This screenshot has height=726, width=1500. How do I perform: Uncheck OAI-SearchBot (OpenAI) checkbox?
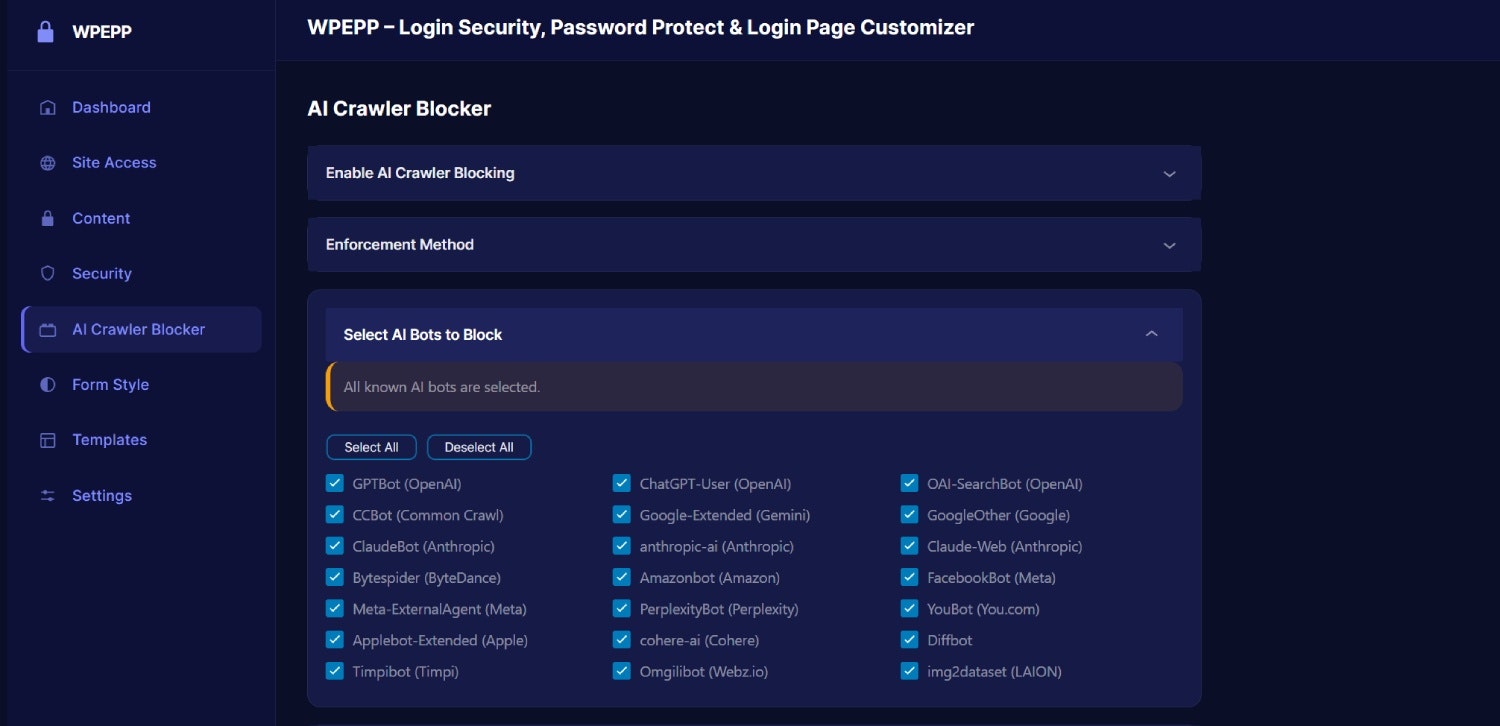click(909, 484)
